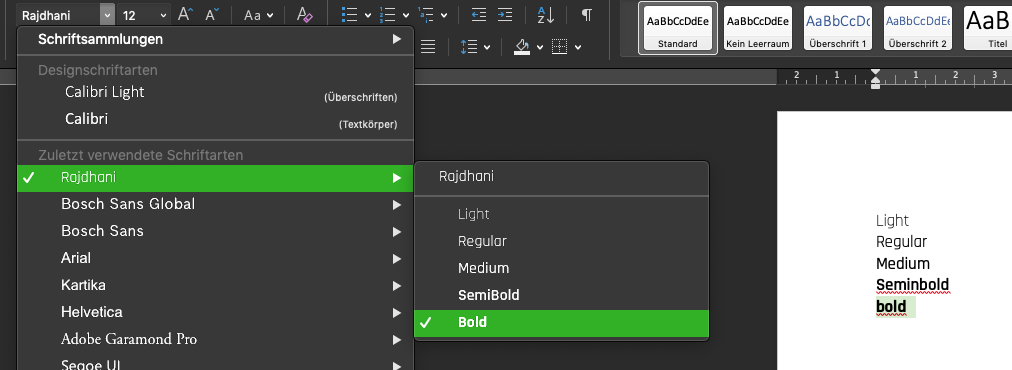
Task: Click the sort A to Z icon
Action: click(x=545, y=14)
